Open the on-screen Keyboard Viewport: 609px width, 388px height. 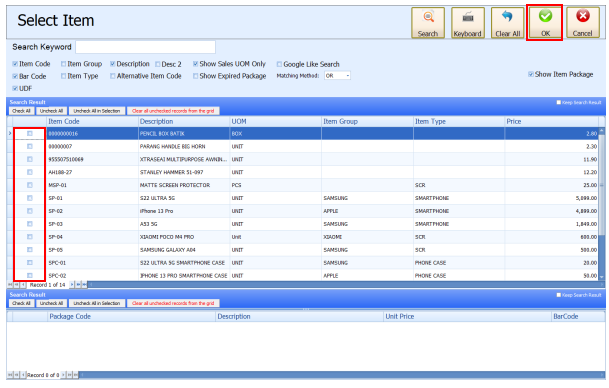point(468,23)
